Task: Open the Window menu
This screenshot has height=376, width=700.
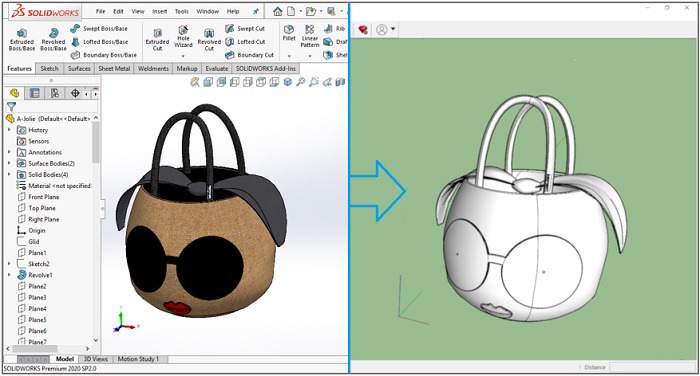Action: tap(208, 12)
